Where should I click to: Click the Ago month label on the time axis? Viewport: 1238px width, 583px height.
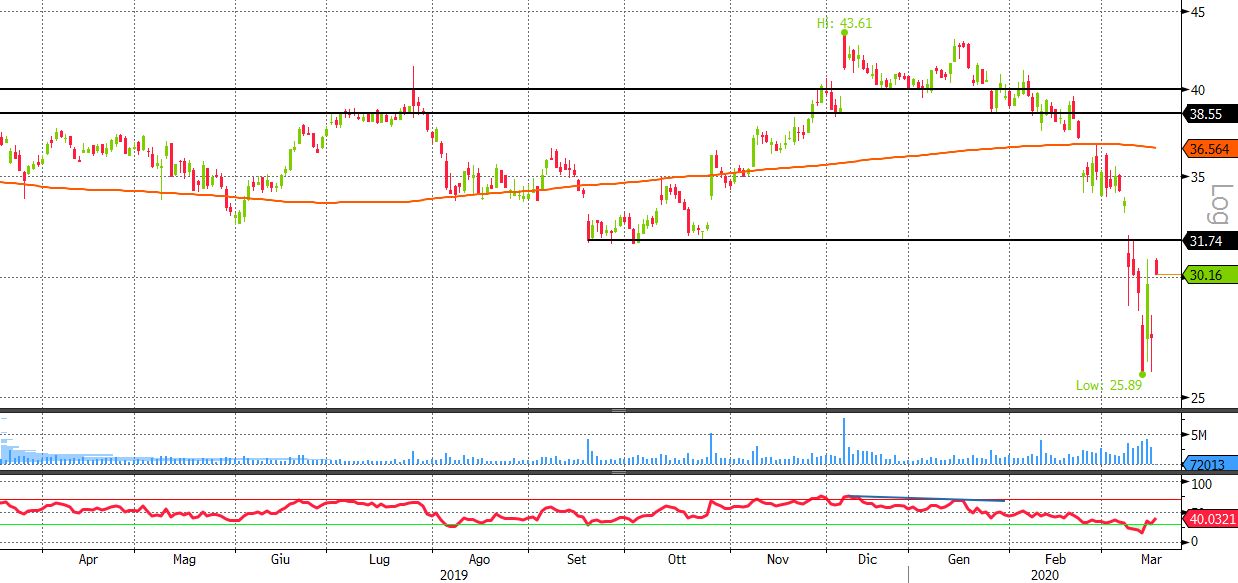pyautogui.click(x=480, y=562)
